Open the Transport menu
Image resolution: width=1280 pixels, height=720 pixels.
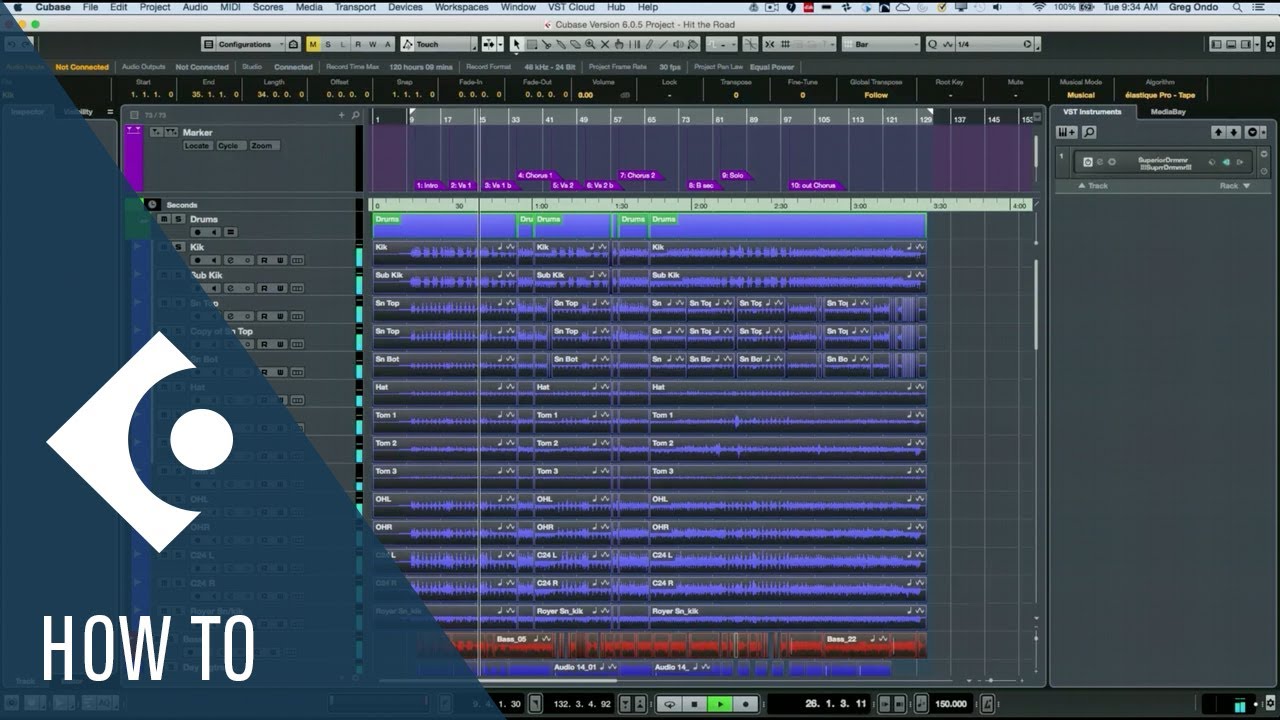click(x=355, y=7)
